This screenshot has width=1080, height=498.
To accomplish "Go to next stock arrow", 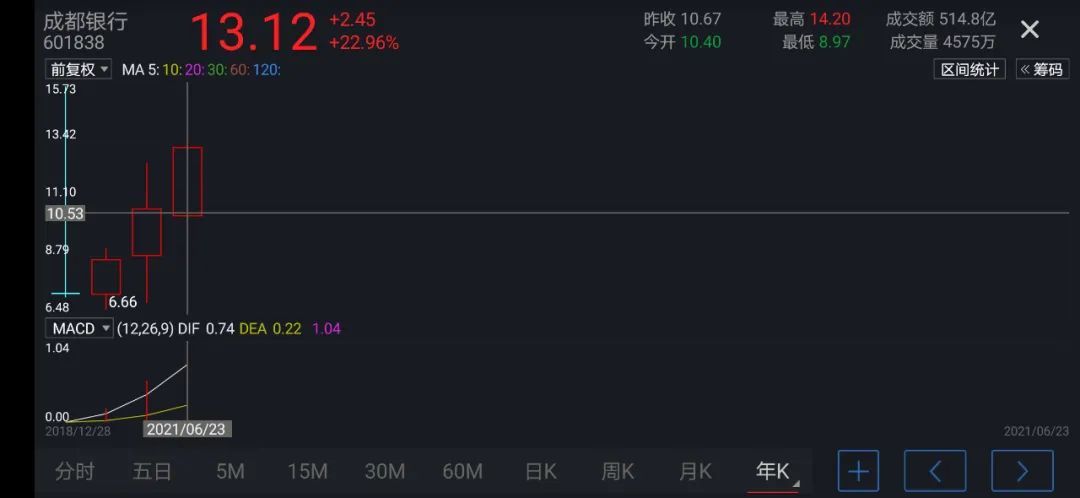I will tap(1022, 470).
